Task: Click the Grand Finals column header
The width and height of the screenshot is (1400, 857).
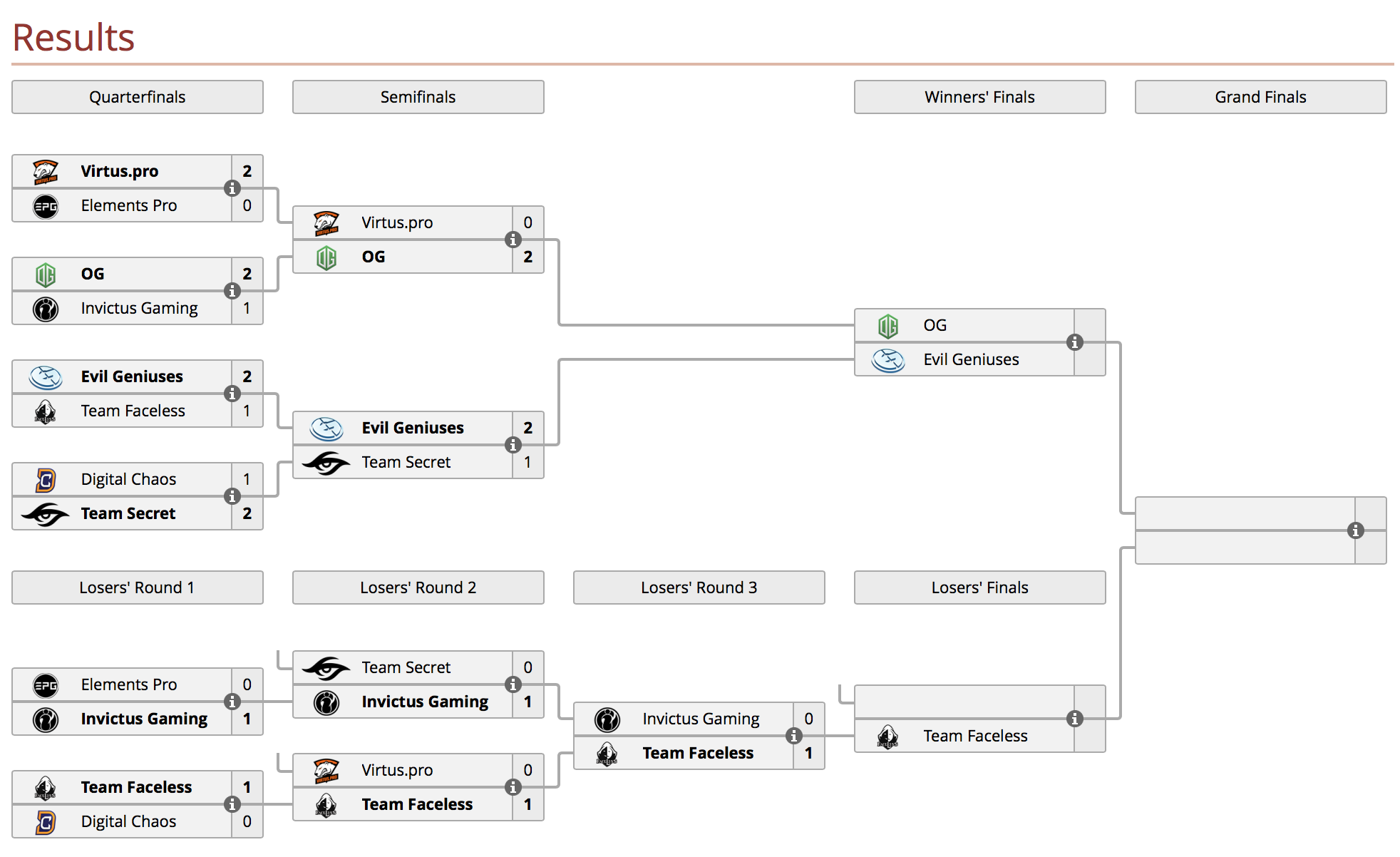Action: pos(1261,97)
